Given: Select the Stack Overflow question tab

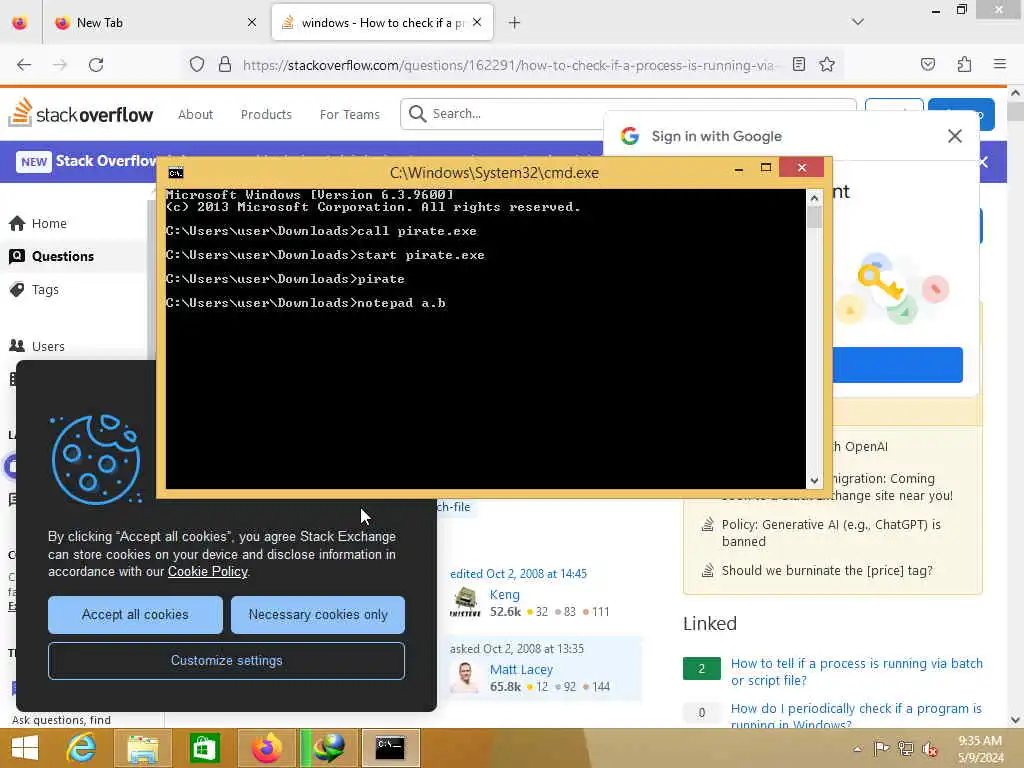Looking at the screenshot, I should [x=382, y=23].
